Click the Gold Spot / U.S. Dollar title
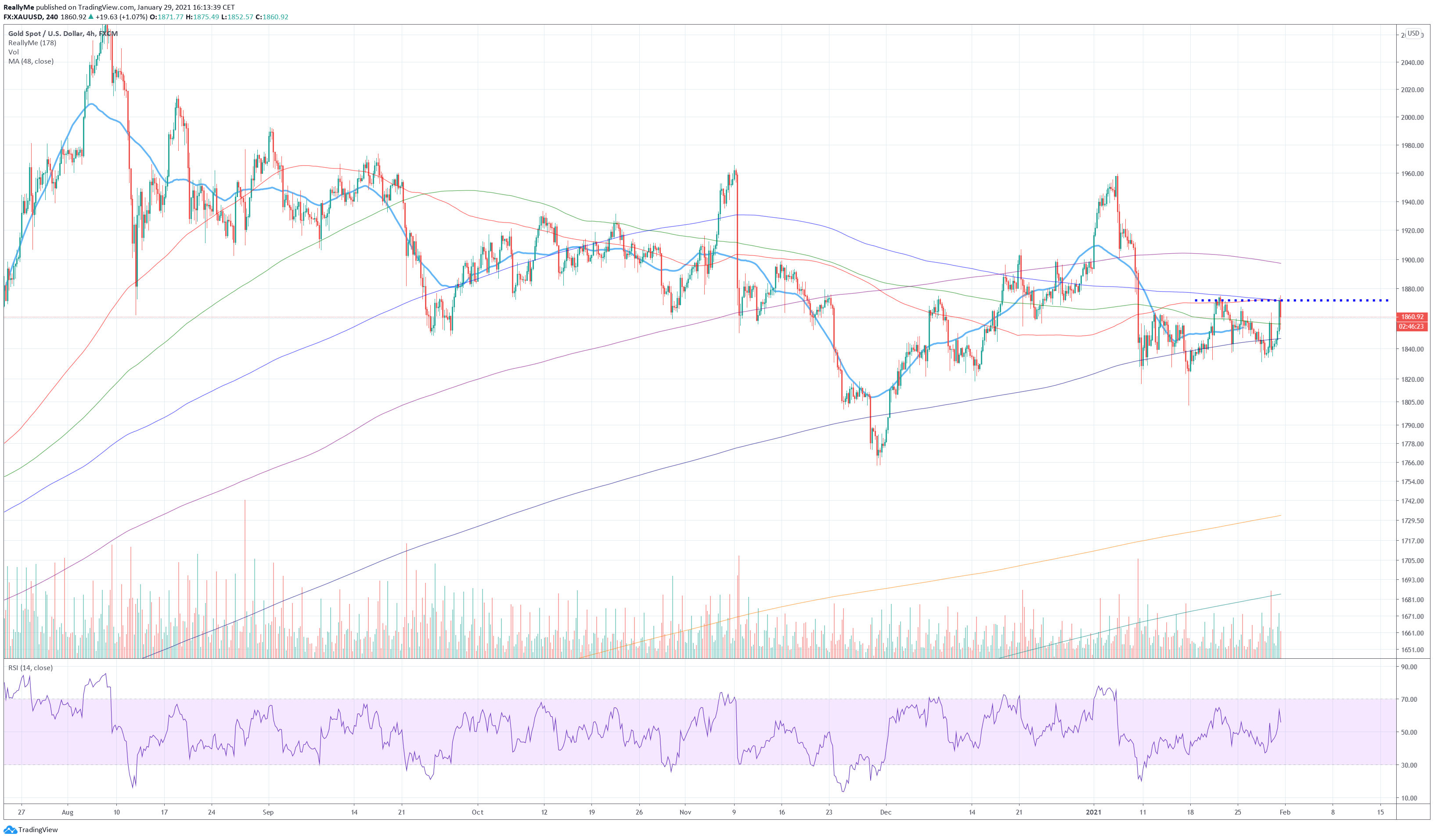 tap(63, 33)
